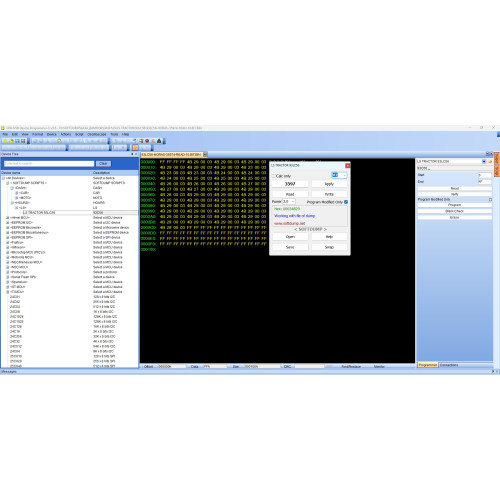This screenshot has height=500, width=500.
Task: Click the device search text field
Action: (x=49, y=164)
